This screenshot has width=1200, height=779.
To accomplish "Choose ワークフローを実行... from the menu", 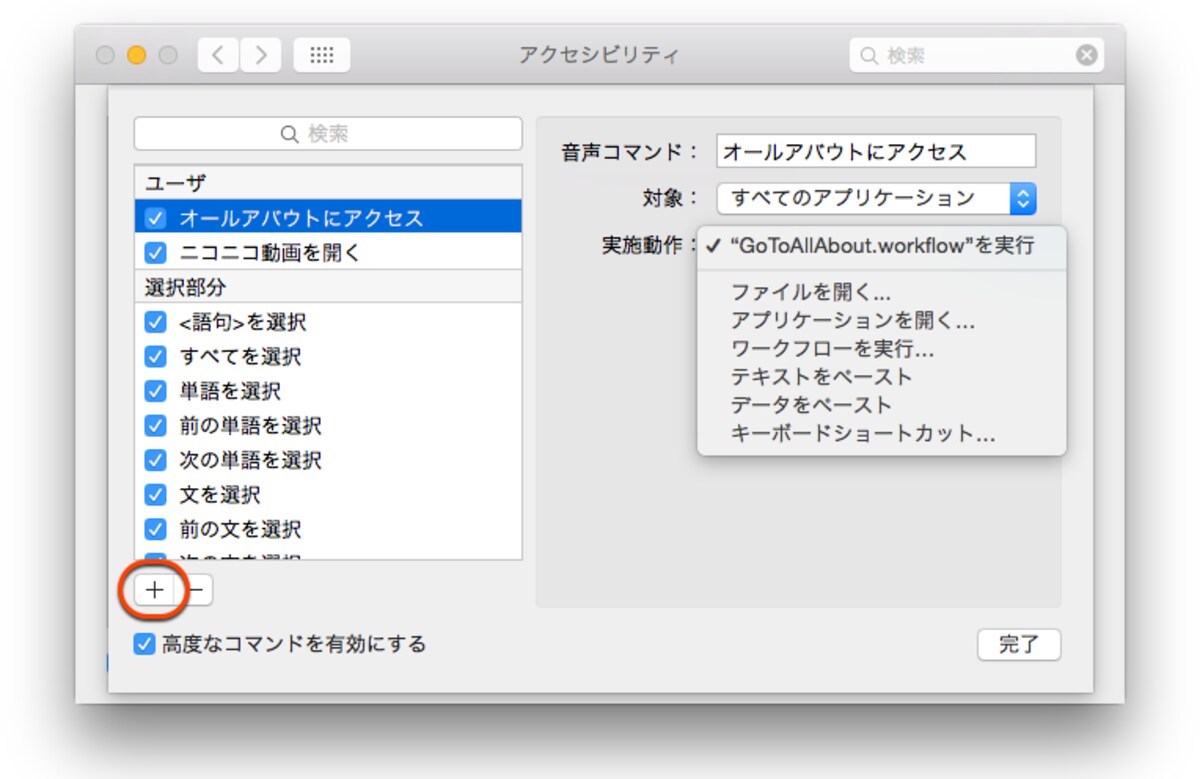I will coord(882,349).
